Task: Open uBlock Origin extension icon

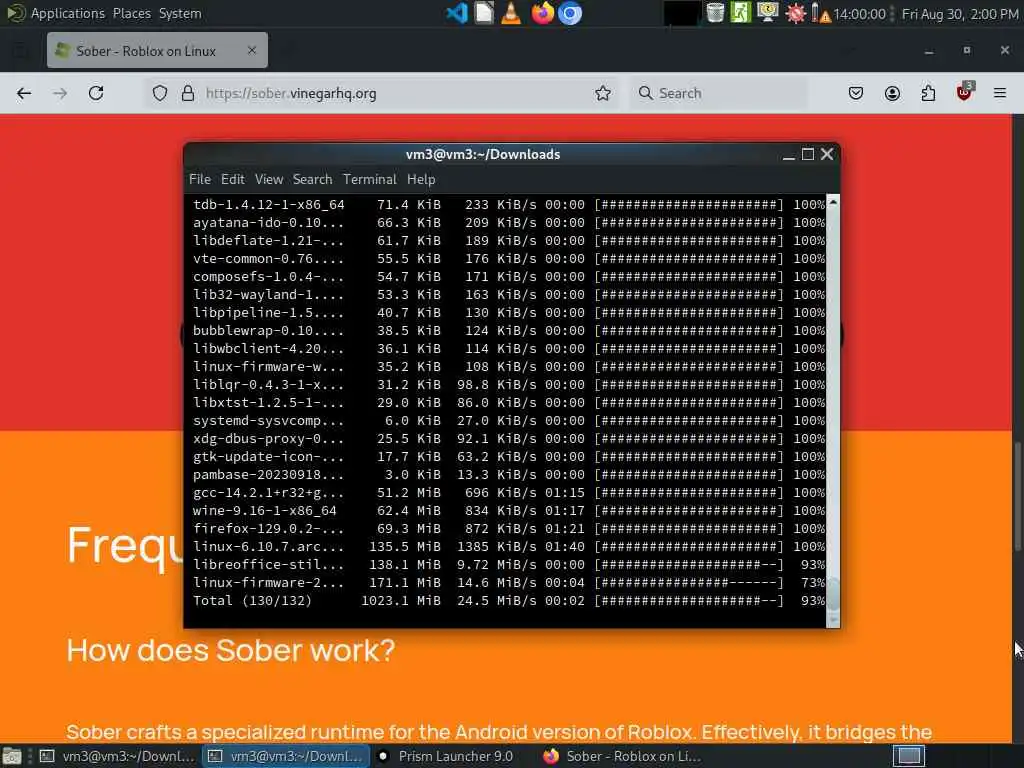Action: (x=965, y=92)
